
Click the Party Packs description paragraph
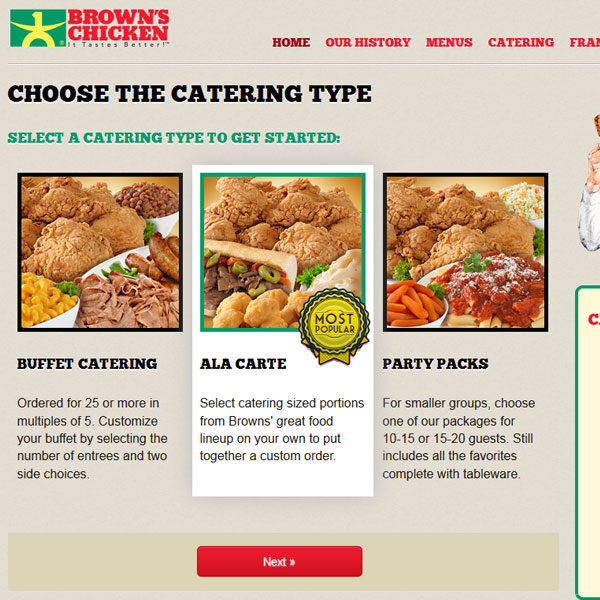[459, 439]
